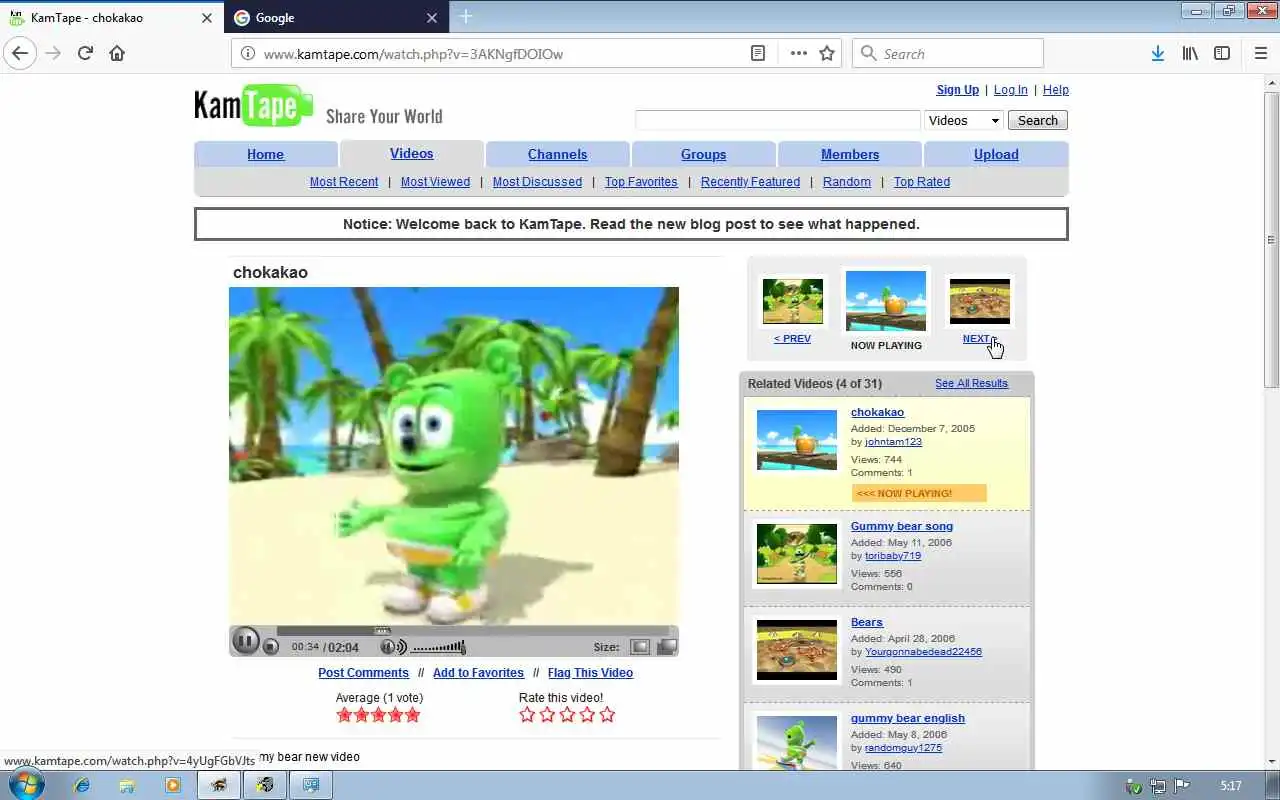Reload the page with refresh icon
The image size is (1280, 800).
click(85, 53)
